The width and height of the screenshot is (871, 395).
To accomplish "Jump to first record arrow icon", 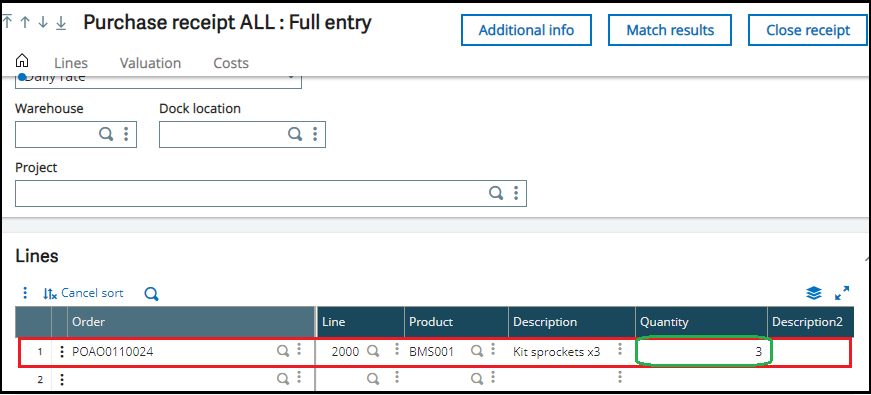I will (7, 22).
